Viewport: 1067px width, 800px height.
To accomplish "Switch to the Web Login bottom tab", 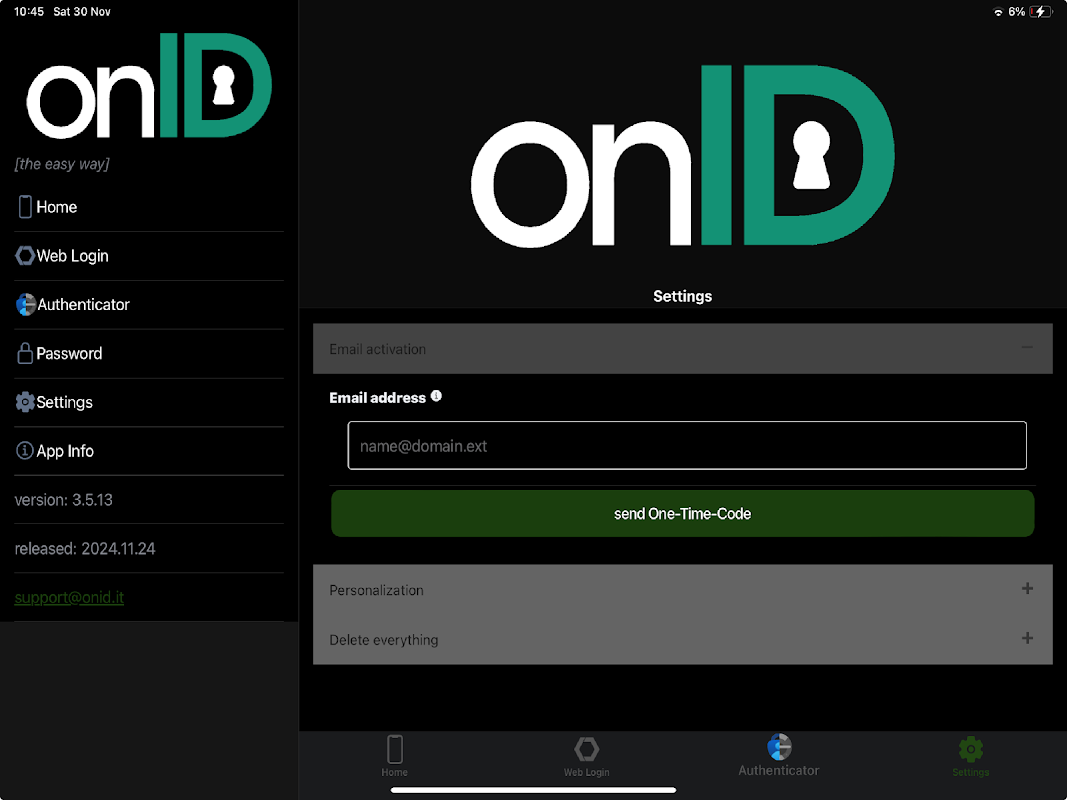I will tap(587, 756).
